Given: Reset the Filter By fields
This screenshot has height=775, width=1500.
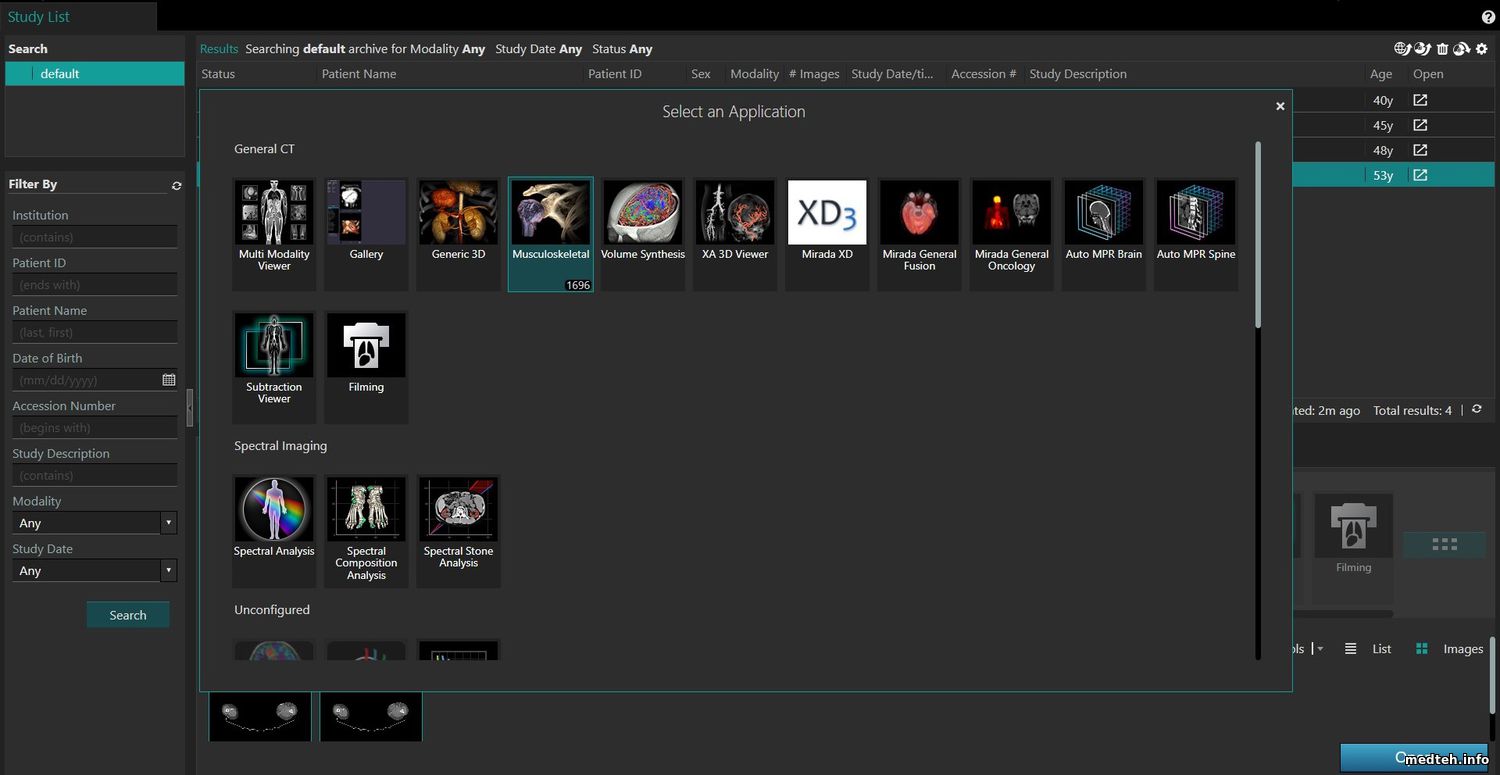Looking at the screenshot, I should [177, 185].
